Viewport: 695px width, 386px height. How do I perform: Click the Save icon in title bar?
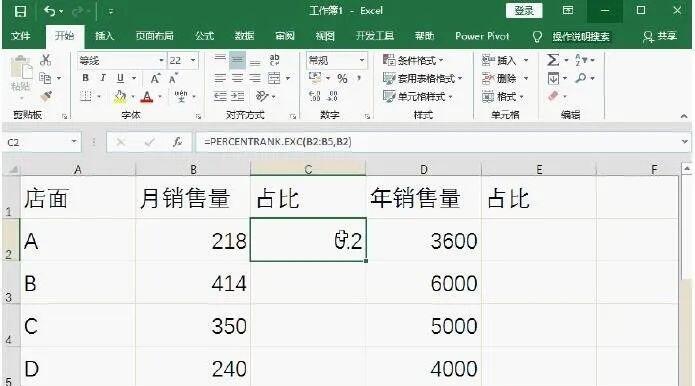[20, 11]
